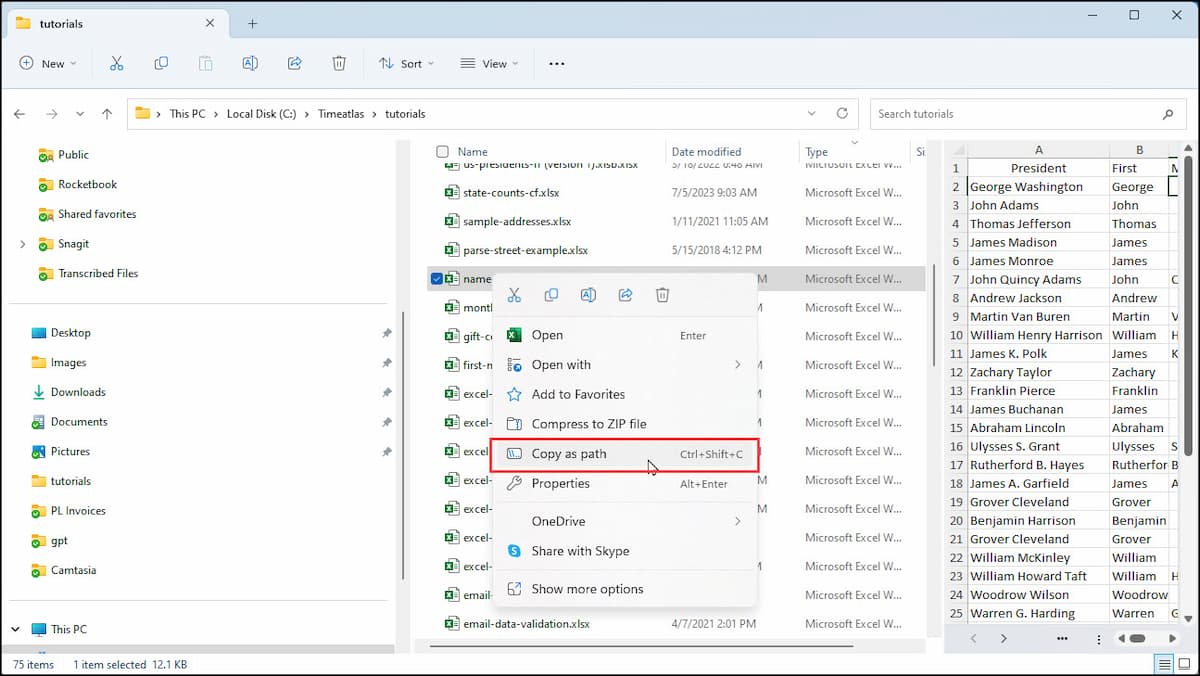Select the Cut icon in the toolbar
The image size is (1200, 676).
click(x=116, y=63)
